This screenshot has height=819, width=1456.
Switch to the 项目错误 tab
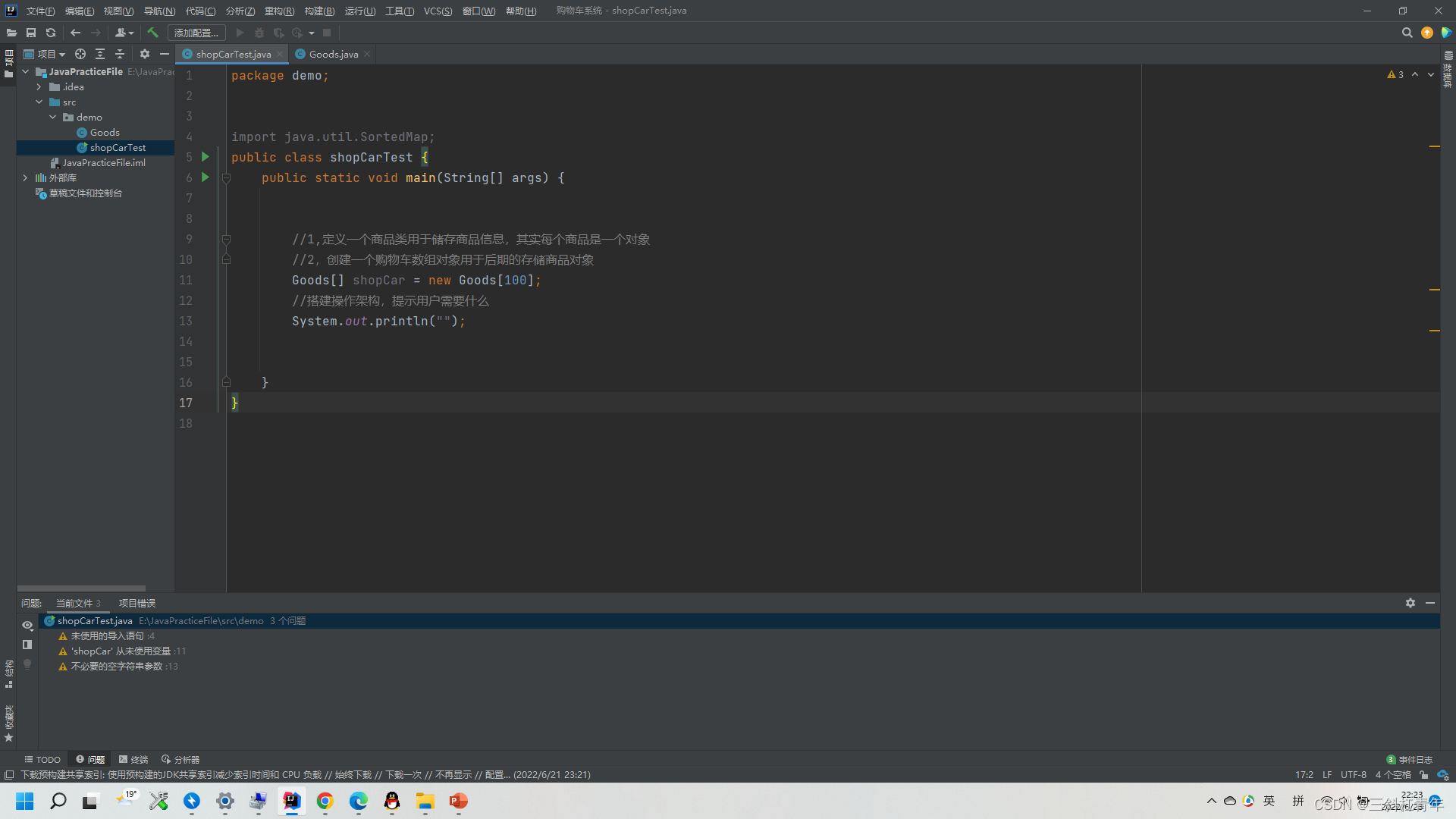(x=137, y=603)
